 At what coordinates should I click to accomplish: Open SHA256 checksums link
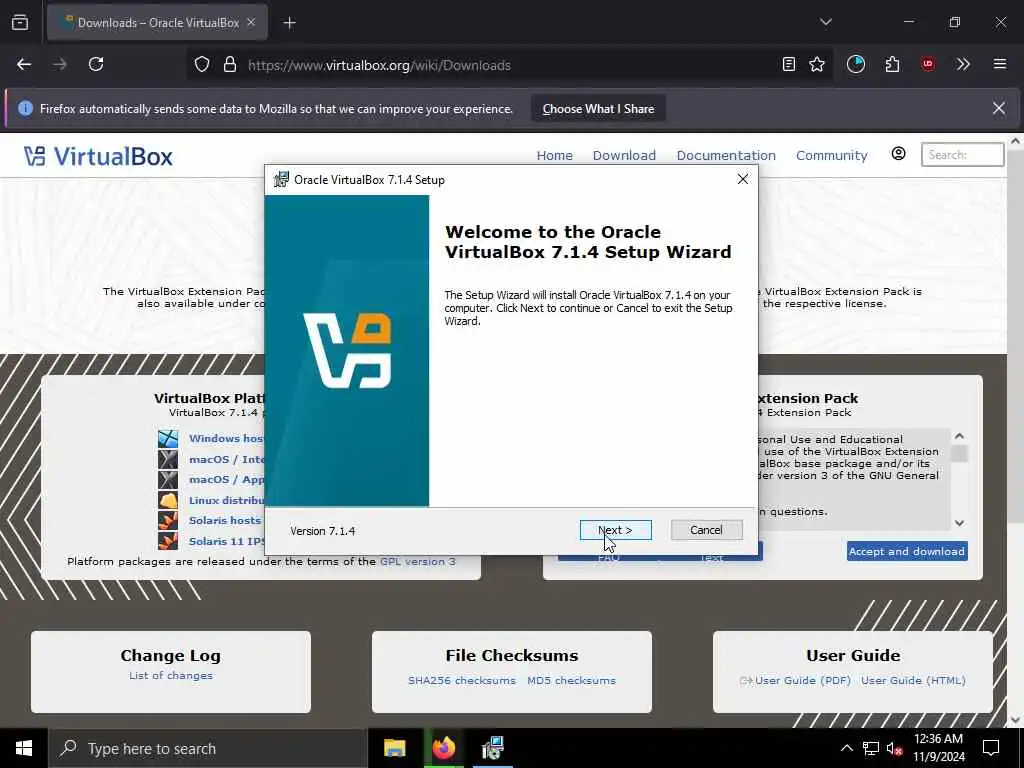click(x=462, y=680)
